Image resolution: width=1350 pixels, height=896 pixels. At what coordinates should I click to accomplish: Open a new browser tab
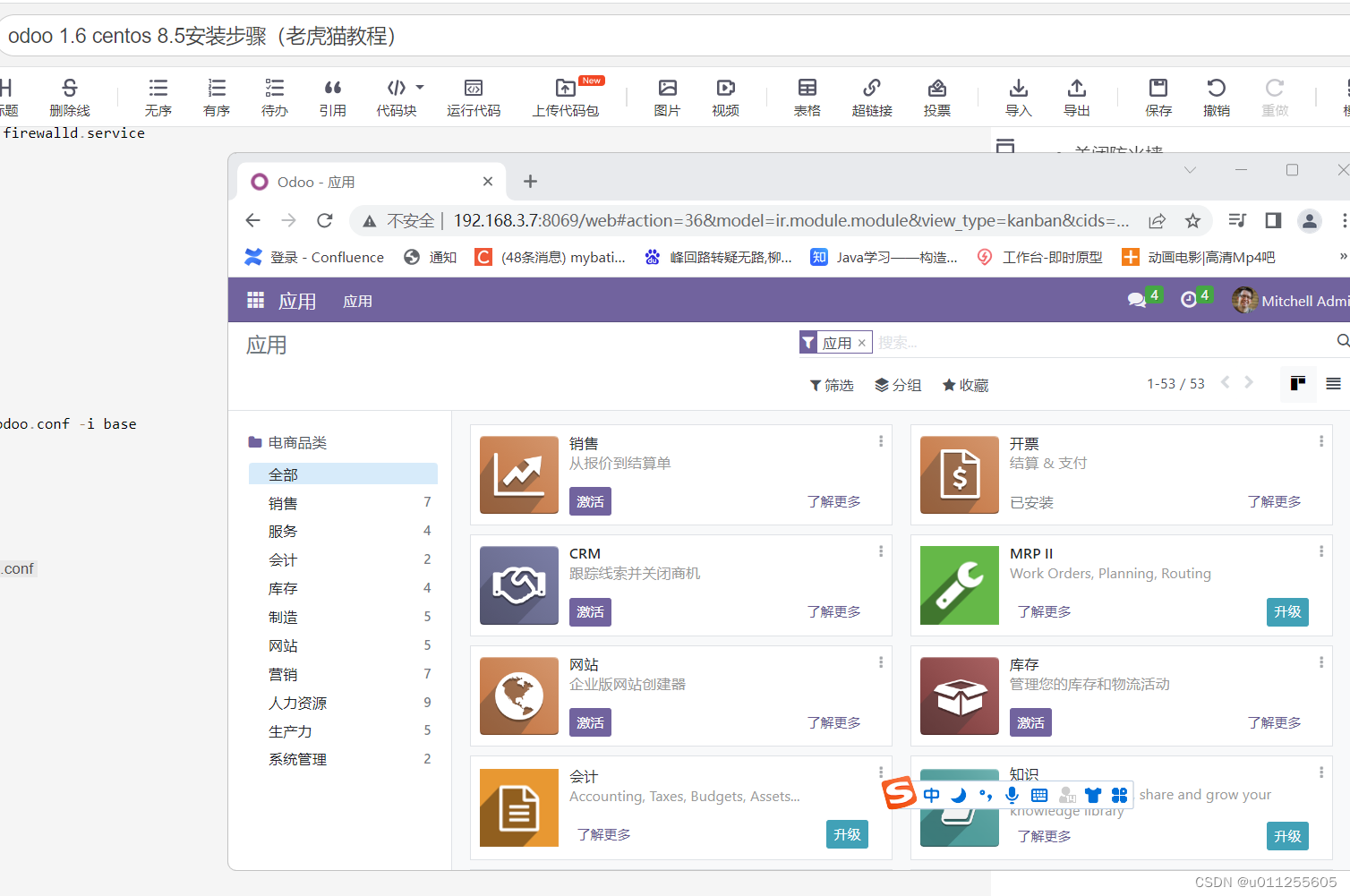click(x=530, y=182)
